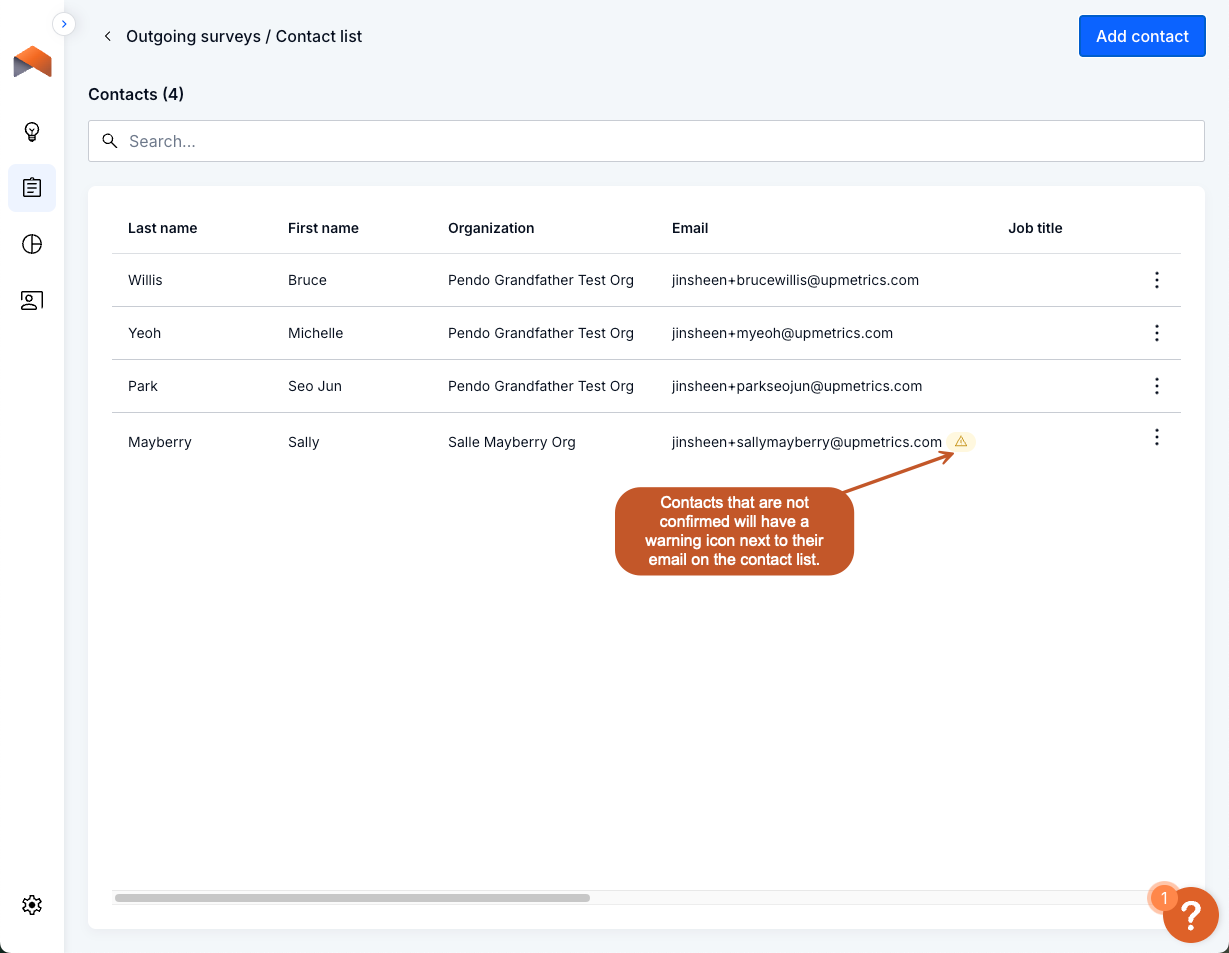Click the Outgoing surveys / Contact list breadcrumb

244,36
